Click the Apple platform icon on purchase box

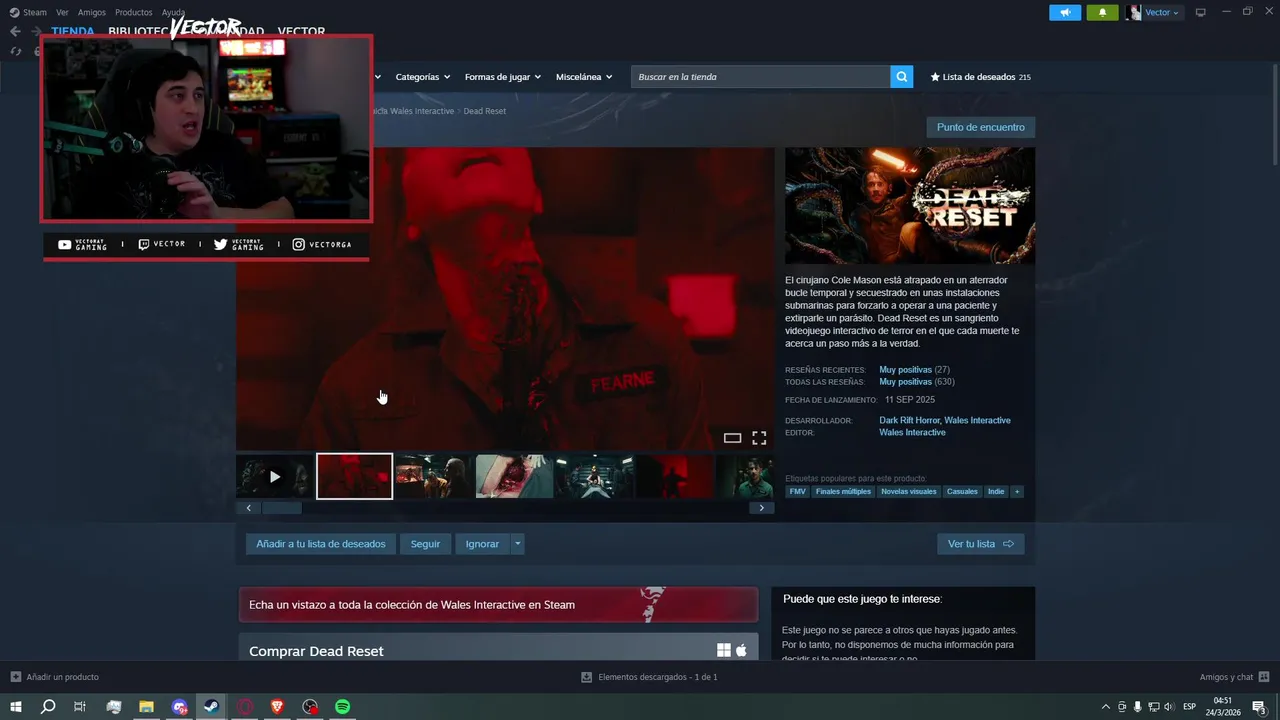pos(741,651)
